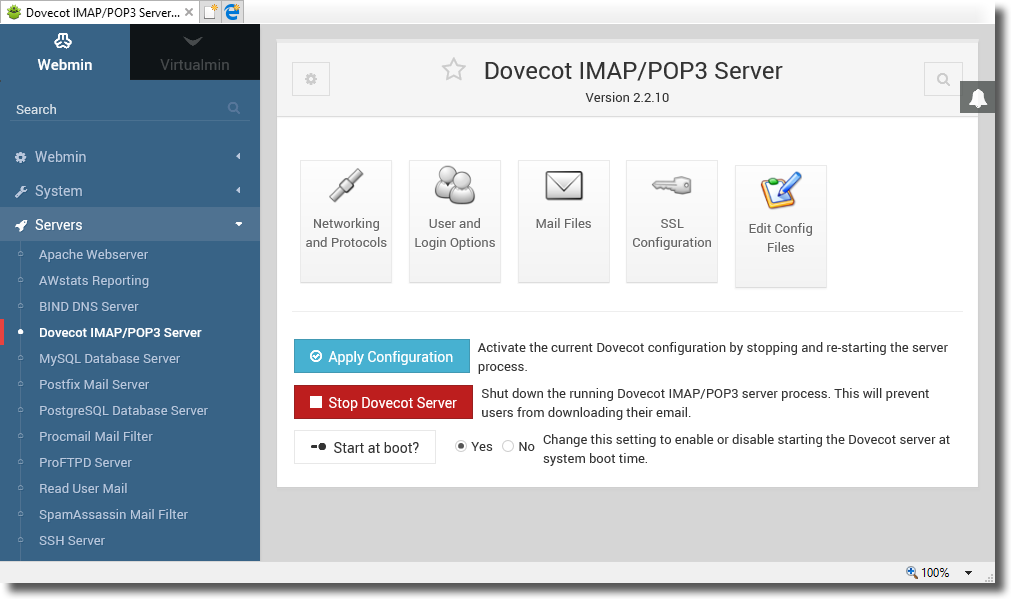
Task: Open Apache Webserver in sidebar
Action: coord(93,255)
